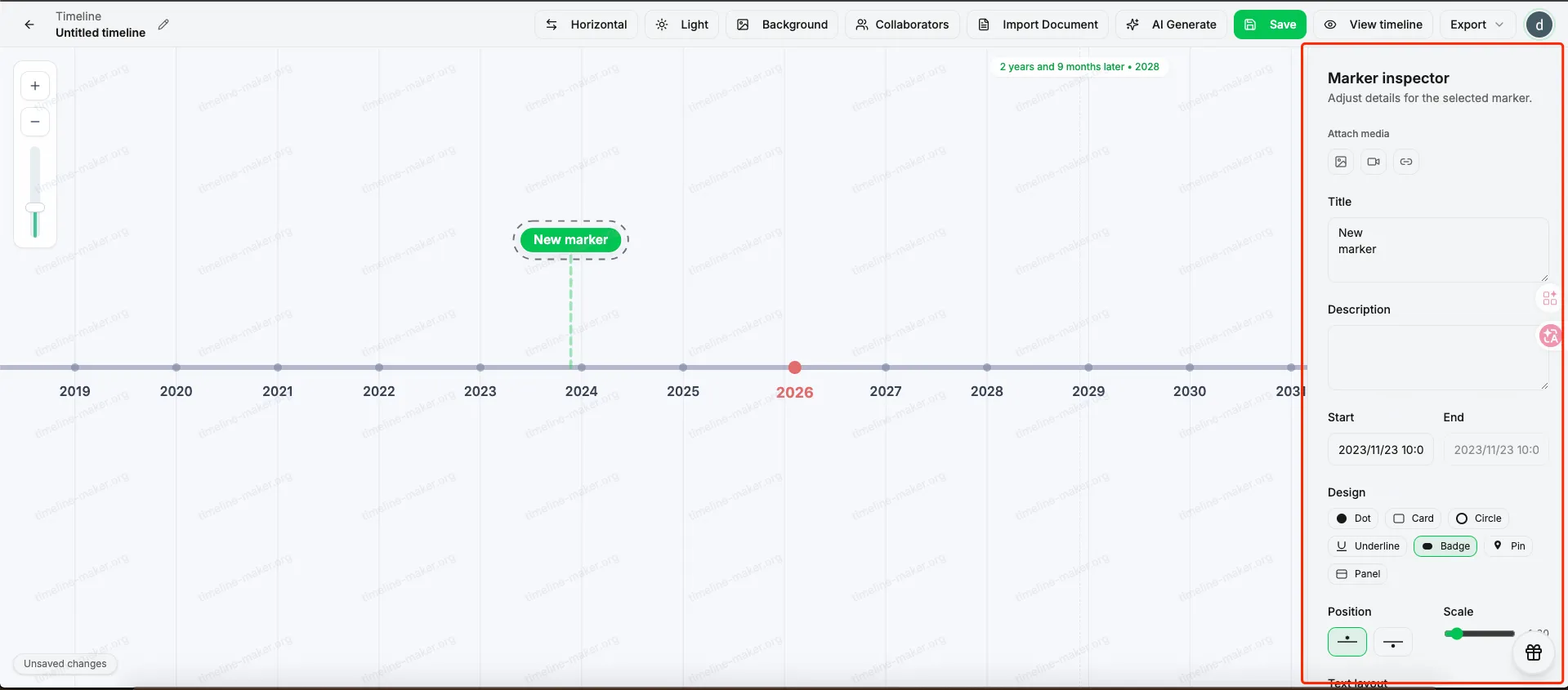Zoom out with the minus button
This screenshot has height=690, width=1568.
coord(35,122)
